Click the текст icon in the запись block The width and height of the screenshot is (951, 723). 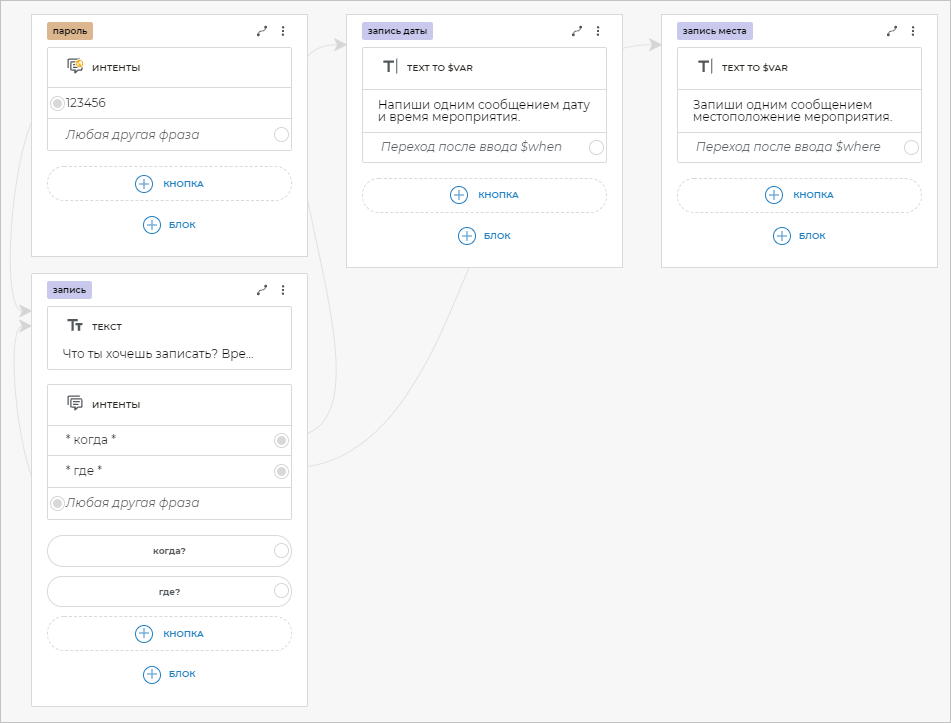pos(75,326)
